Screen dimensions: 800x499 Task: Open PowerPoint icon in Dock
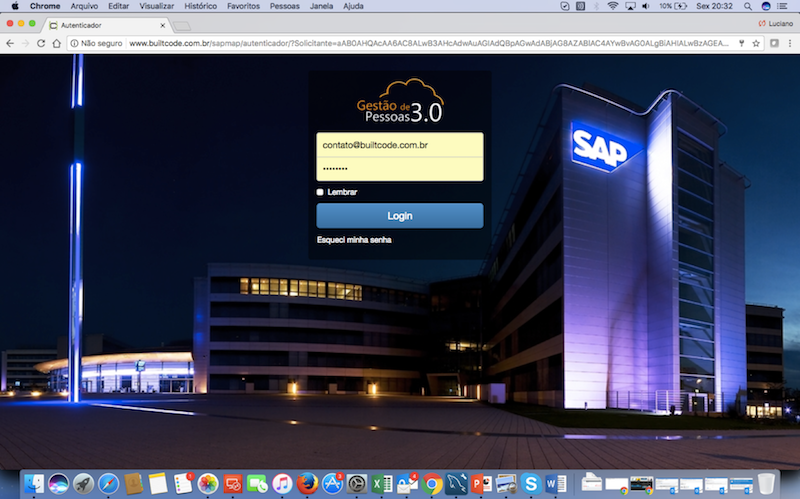[481, 484]
